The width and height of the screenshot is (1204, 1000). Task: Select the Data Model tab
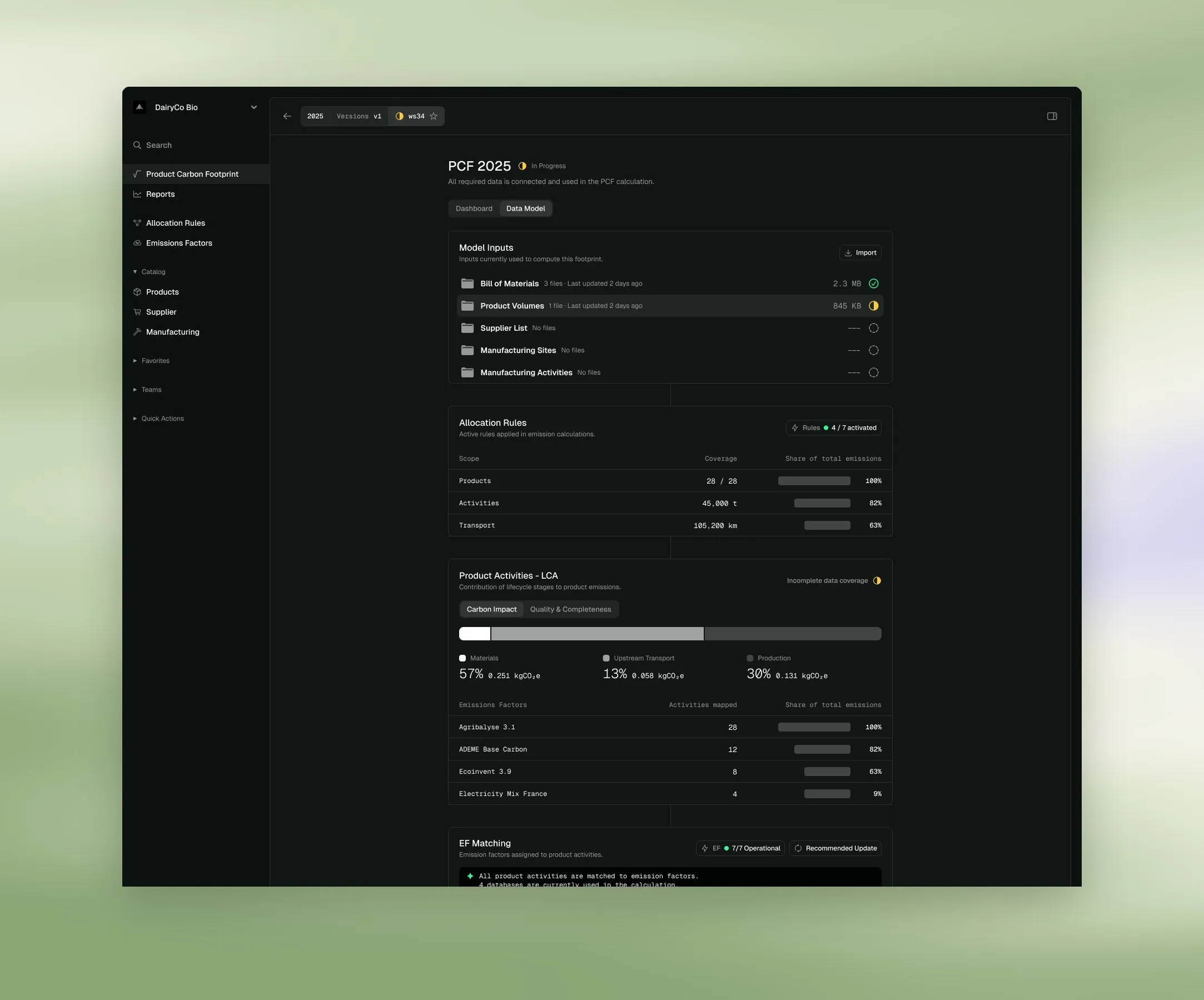(x=526, y=208)
